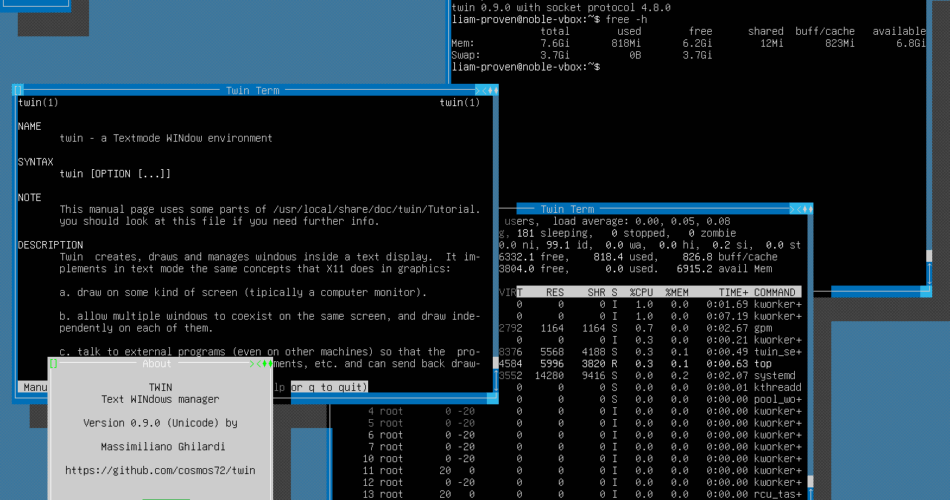This screenshot has height=500, width=950.
Task: Click the double-arrow gadget on the About title bar
Action: (x=266, y=364)
